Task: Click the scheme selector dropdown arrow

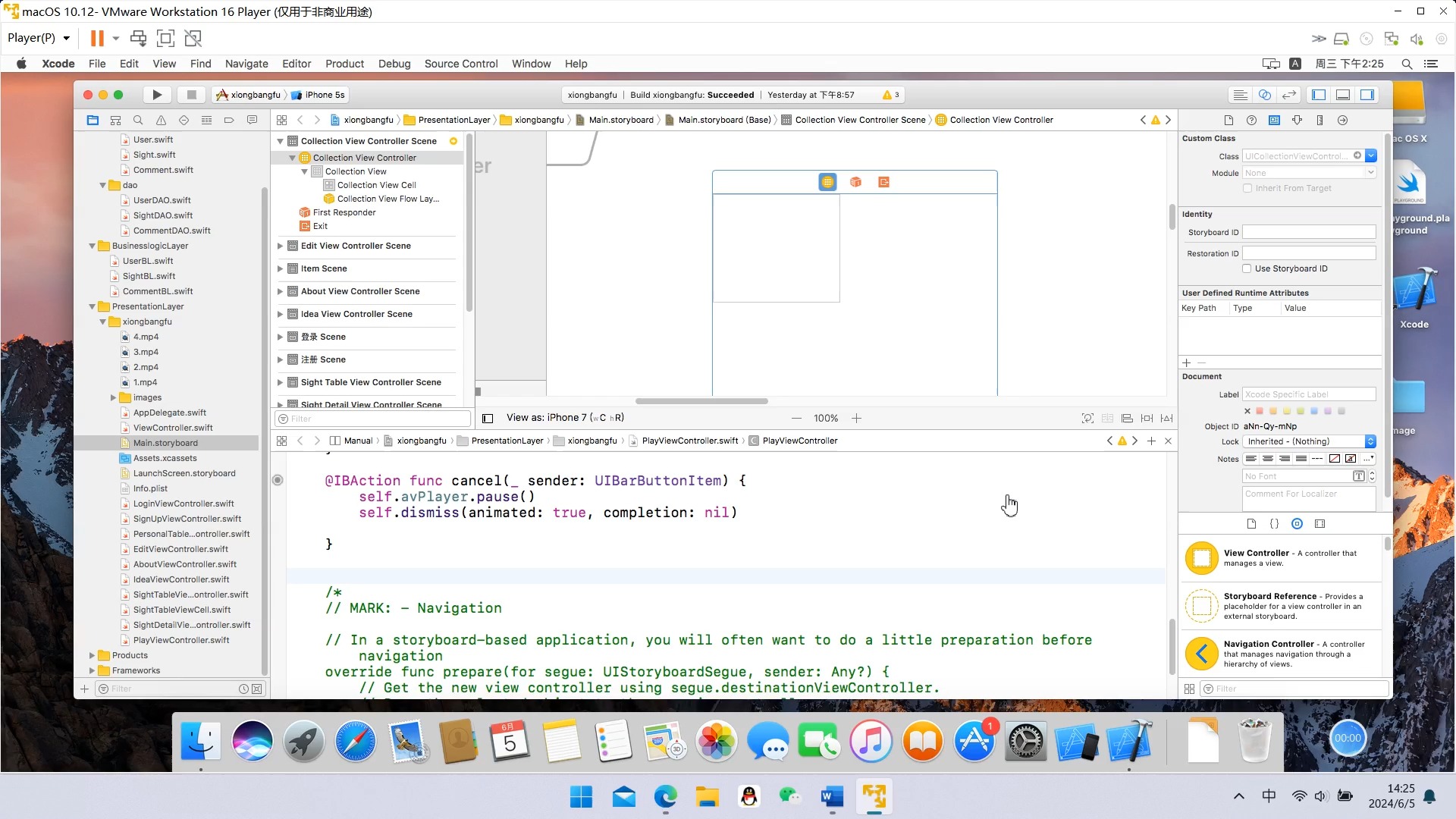Action: pos(284,94)
